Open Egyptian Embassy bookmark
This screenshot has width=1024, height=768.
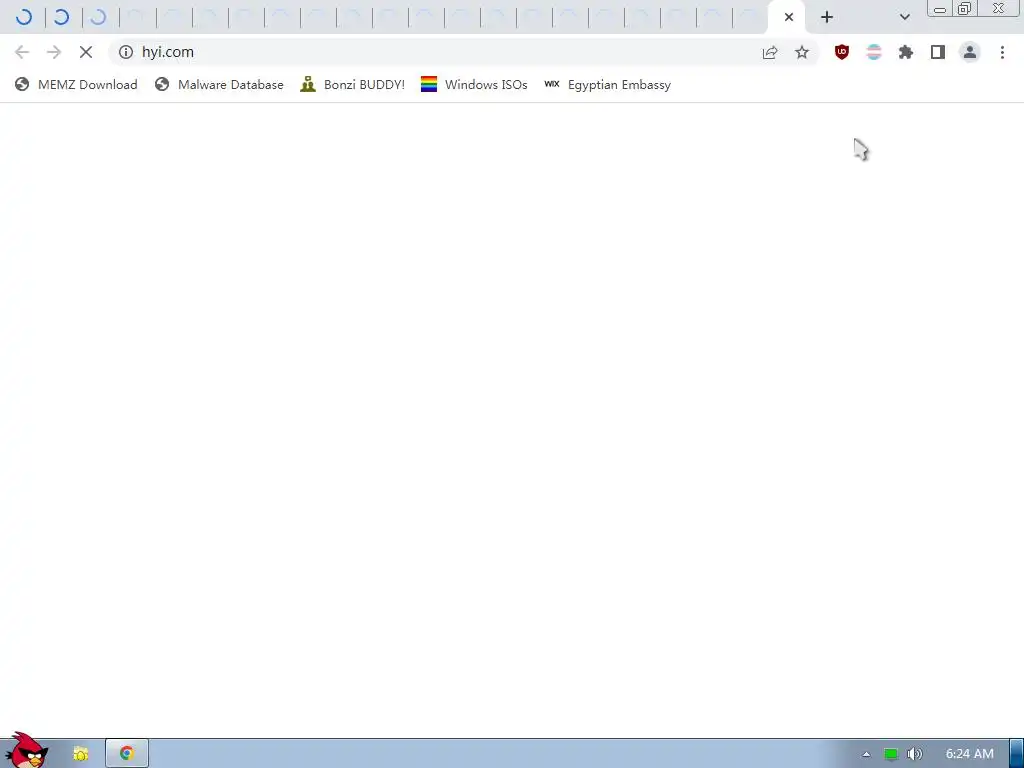607,84
